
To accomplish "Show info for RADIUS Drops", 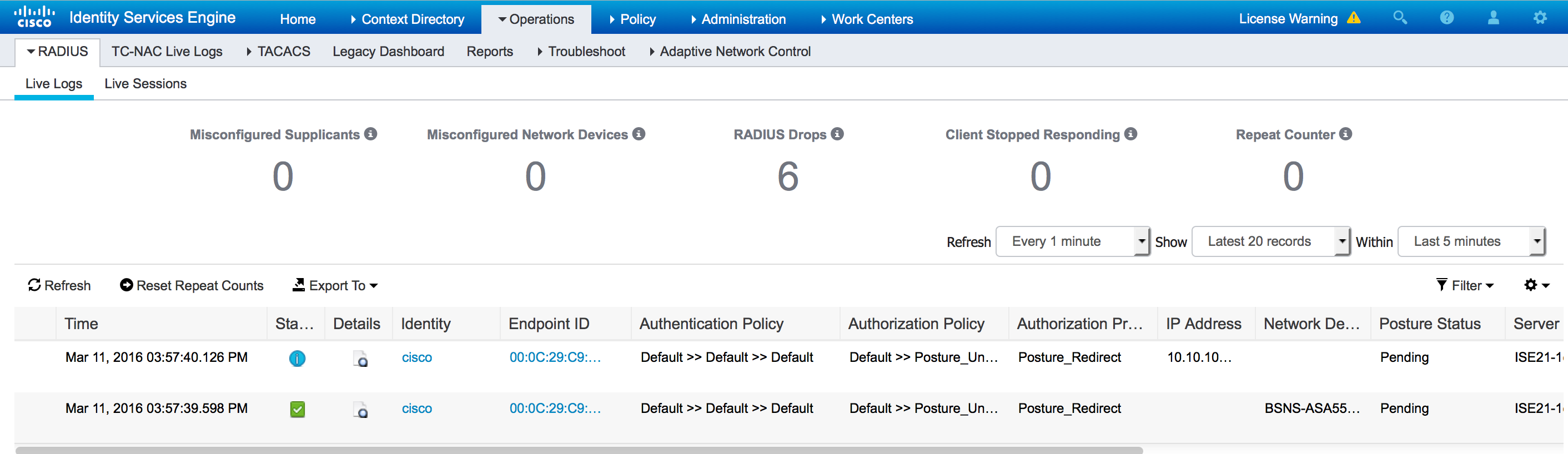I will pos(837,134).
